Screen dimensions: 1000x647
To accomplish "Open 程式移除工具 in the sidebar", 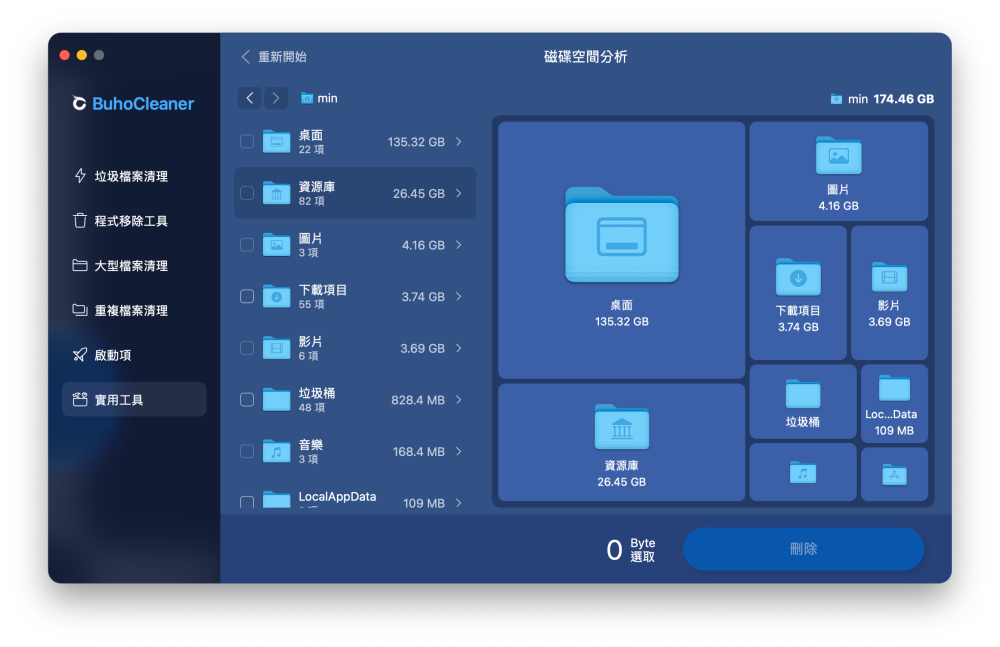I will click(x=134, y=221).
